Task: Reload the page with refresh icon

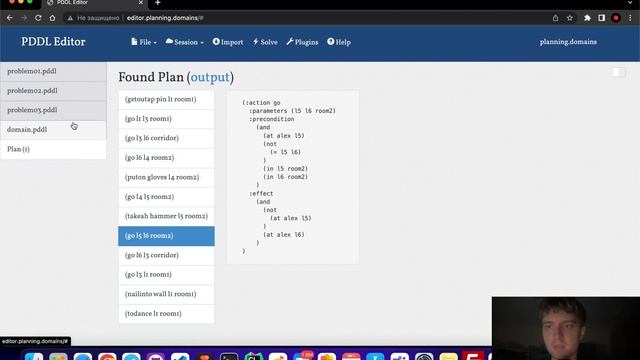Action: [38, 18]
